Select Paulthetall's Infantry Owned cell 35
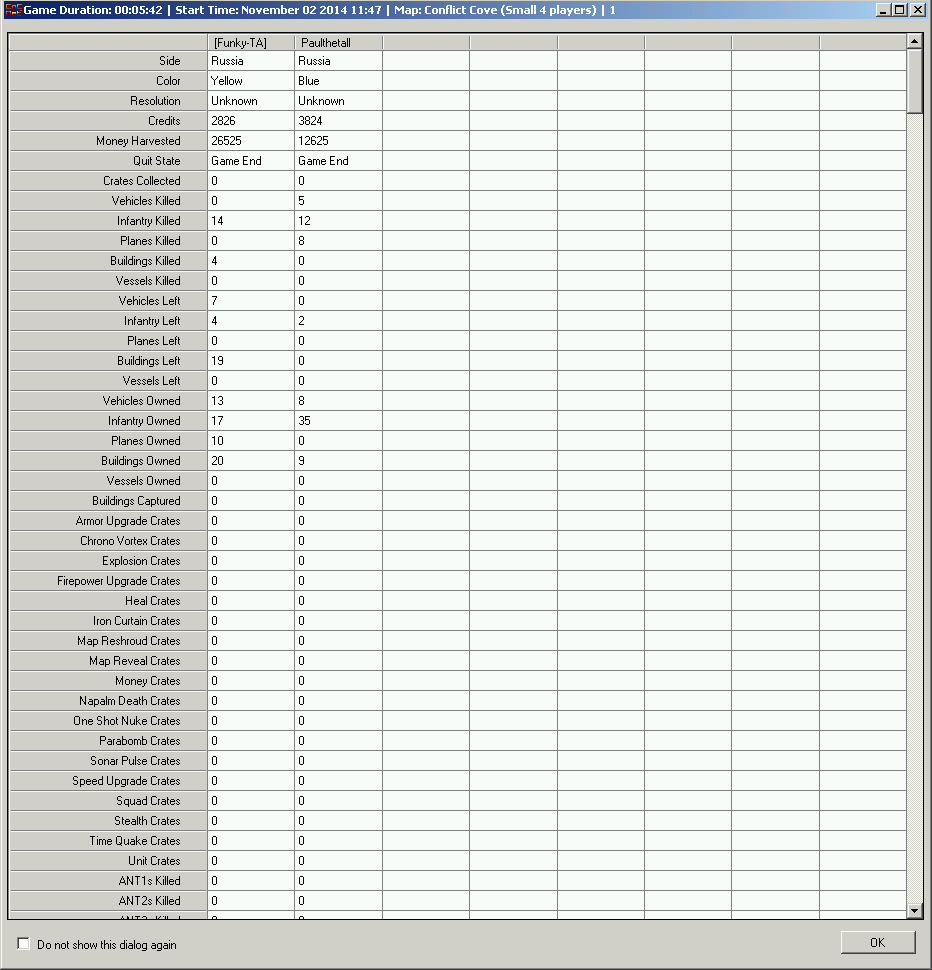Viewport: 932px width, 970px height. 338,421
